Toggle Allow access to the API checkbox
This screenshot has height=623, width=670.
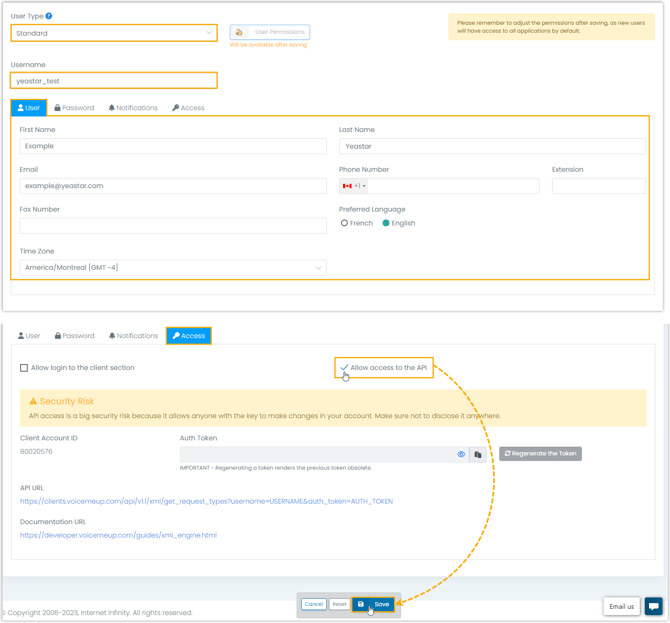click(345, 368)
